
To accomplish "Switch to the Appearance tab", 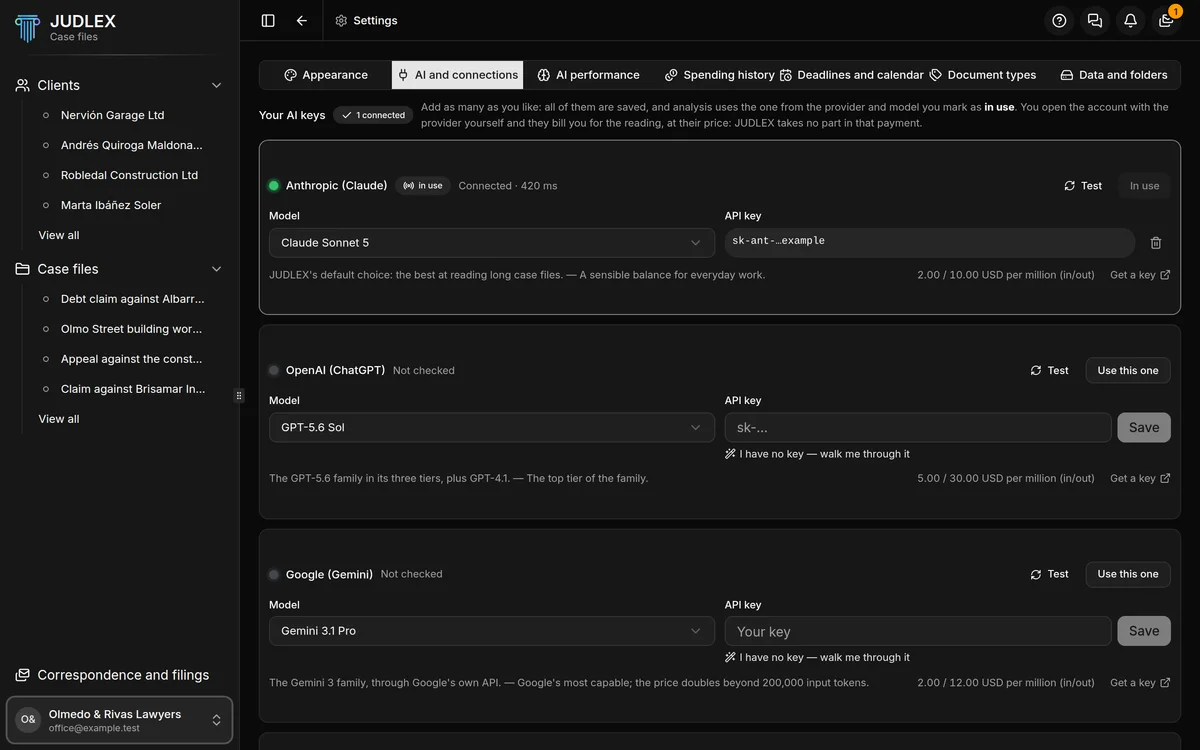I will click(326, 75).
